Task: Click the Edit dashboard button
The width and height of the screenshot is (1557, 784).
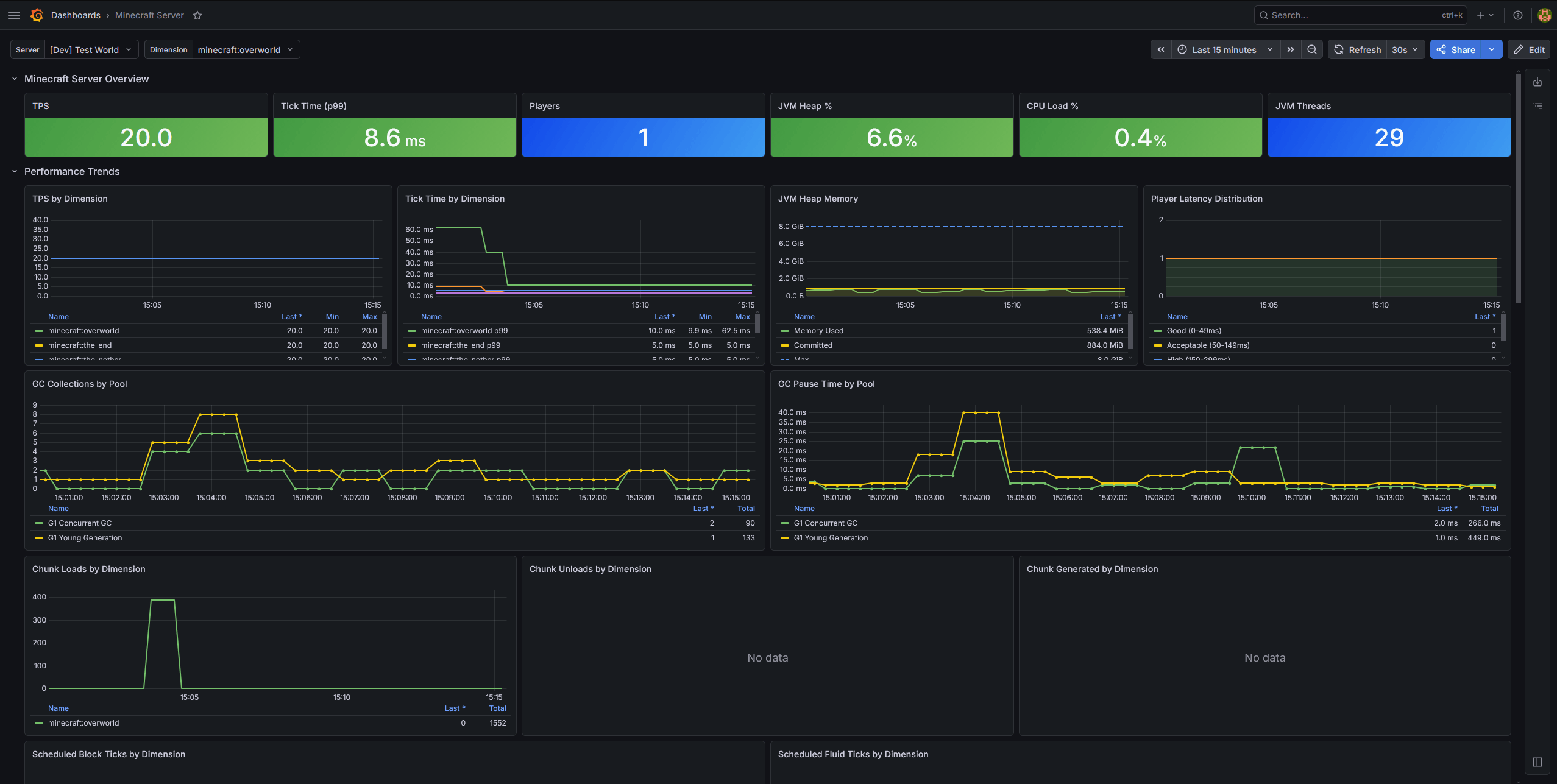Action: click(x=1529, y=49)
